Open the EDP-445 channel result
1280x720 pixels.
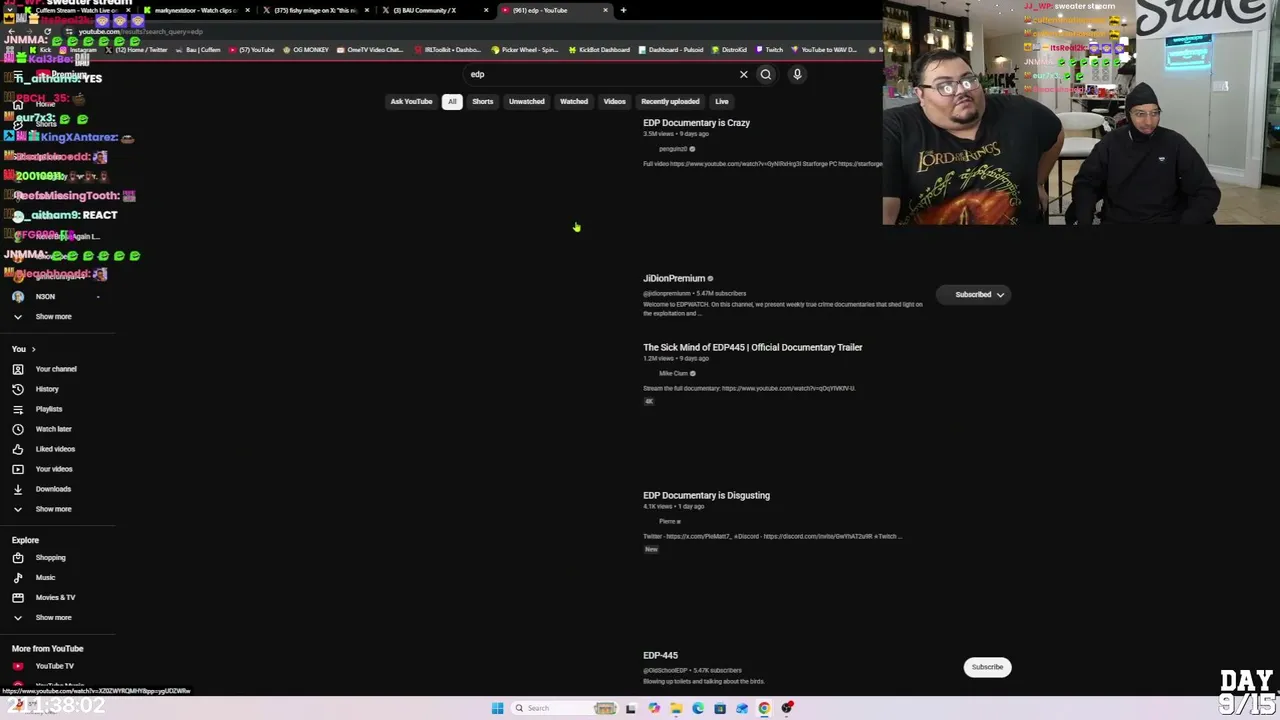660,655
